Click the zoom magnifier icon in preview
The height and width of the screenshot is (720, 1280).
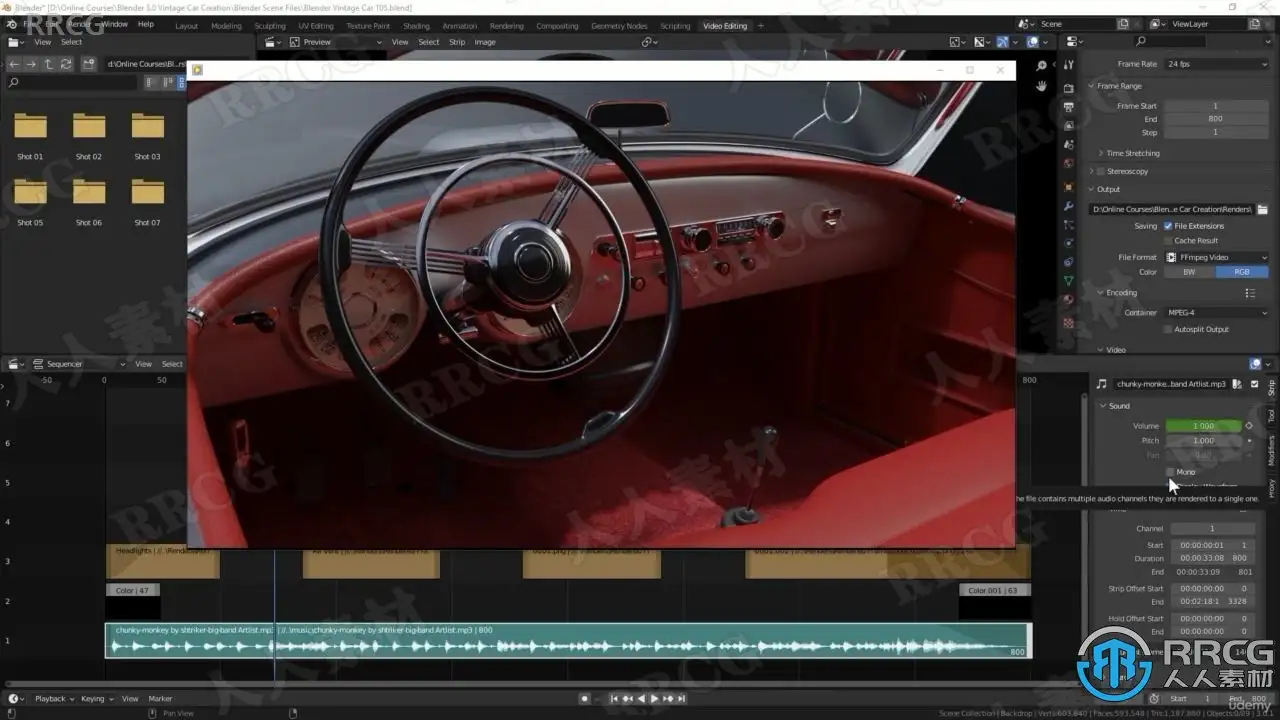[1041, 66]
